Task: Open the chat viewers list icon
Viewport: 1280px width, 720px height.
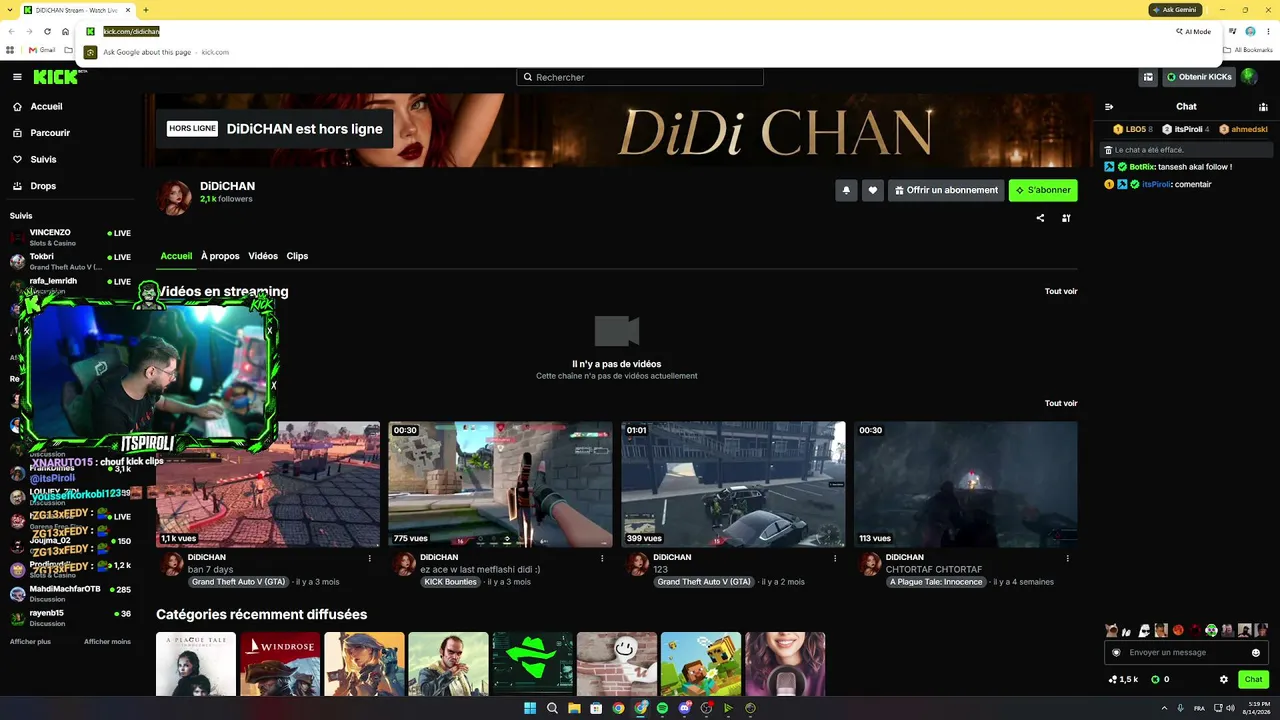Action: click(1263, 107)
